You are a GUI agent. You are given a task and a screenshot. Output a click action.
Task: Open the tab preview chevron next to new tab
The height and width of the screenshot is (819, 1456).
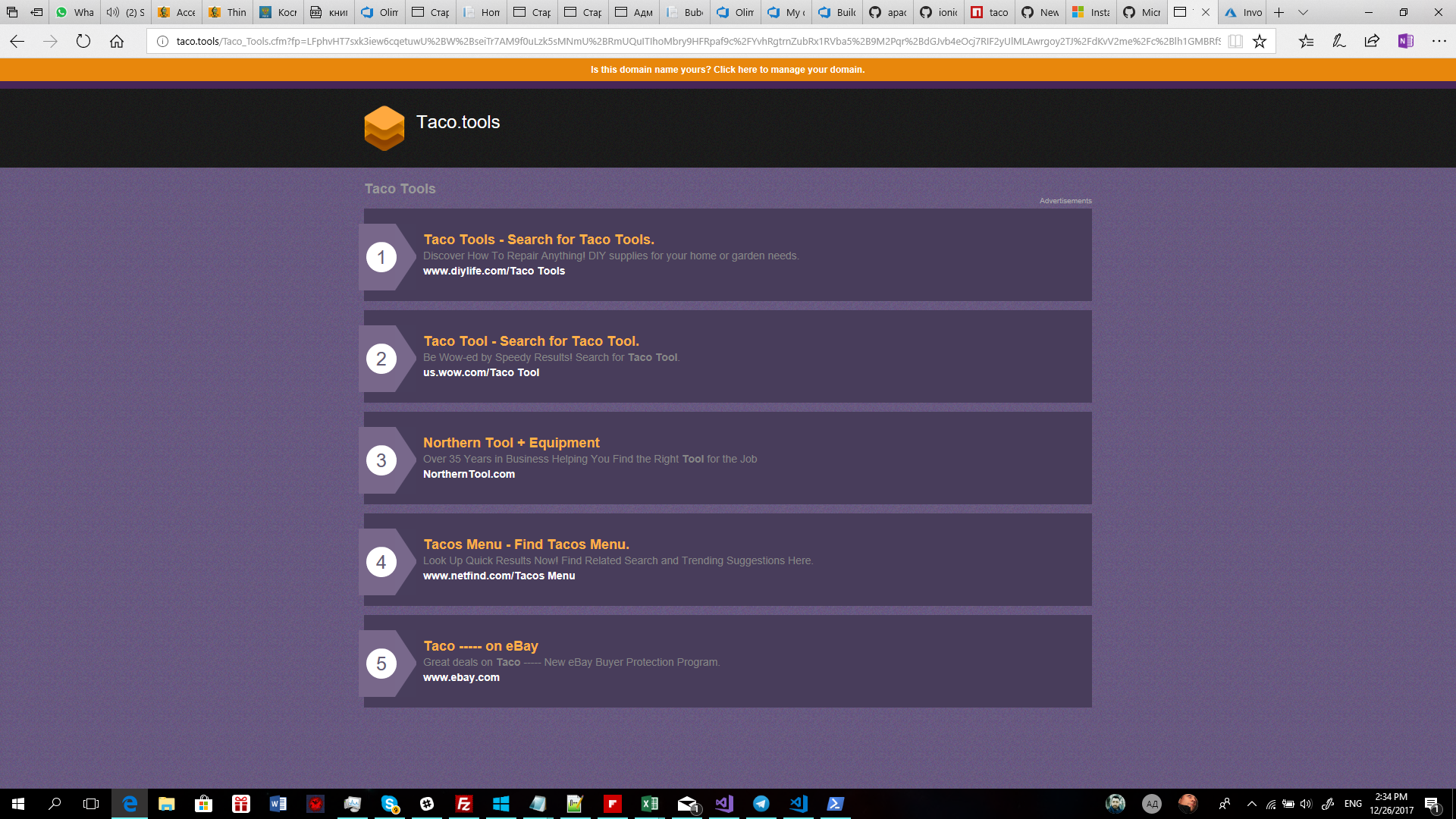(1303, 12)
